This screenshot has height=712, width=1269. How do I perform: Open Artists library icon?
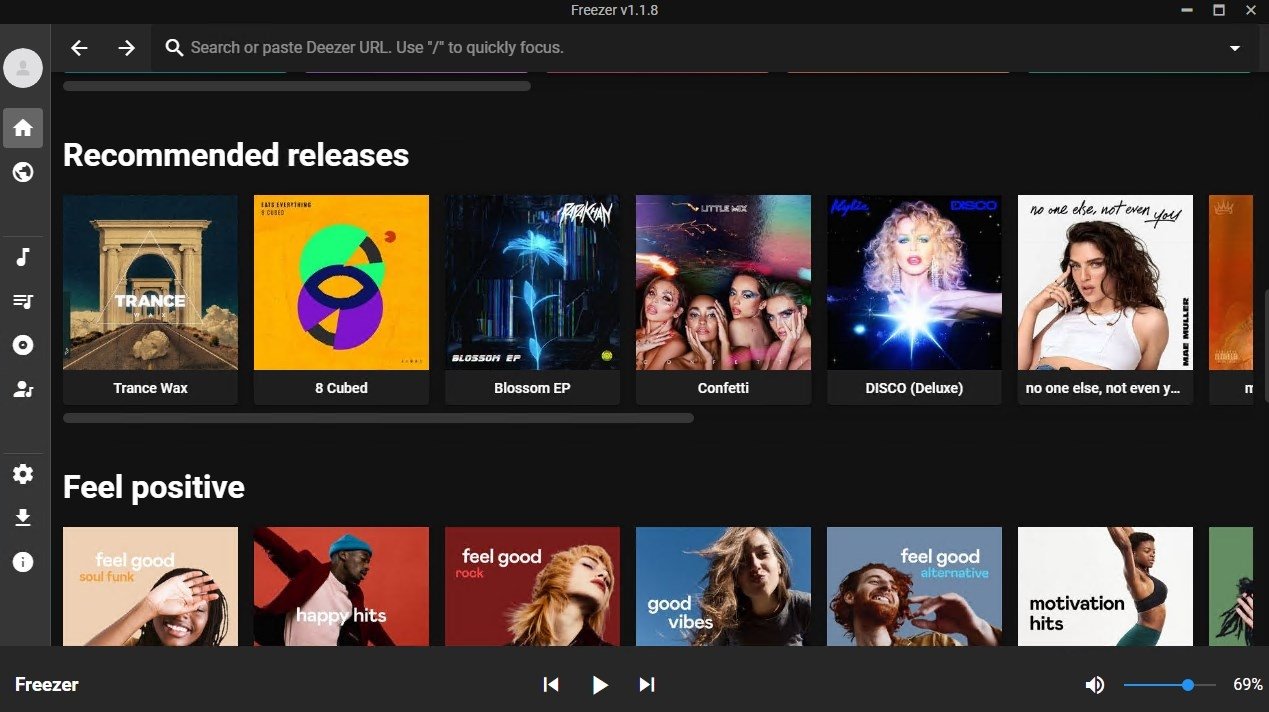click(x=23, y=389)
